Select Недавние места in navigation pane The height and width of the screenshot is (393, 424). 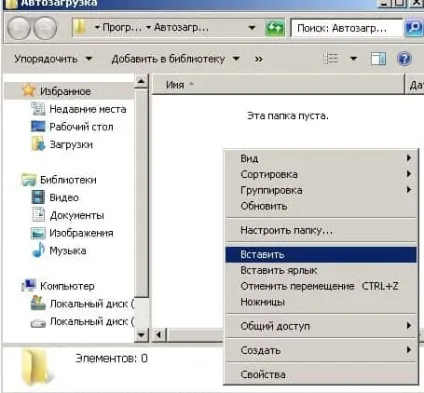[88, 109]
